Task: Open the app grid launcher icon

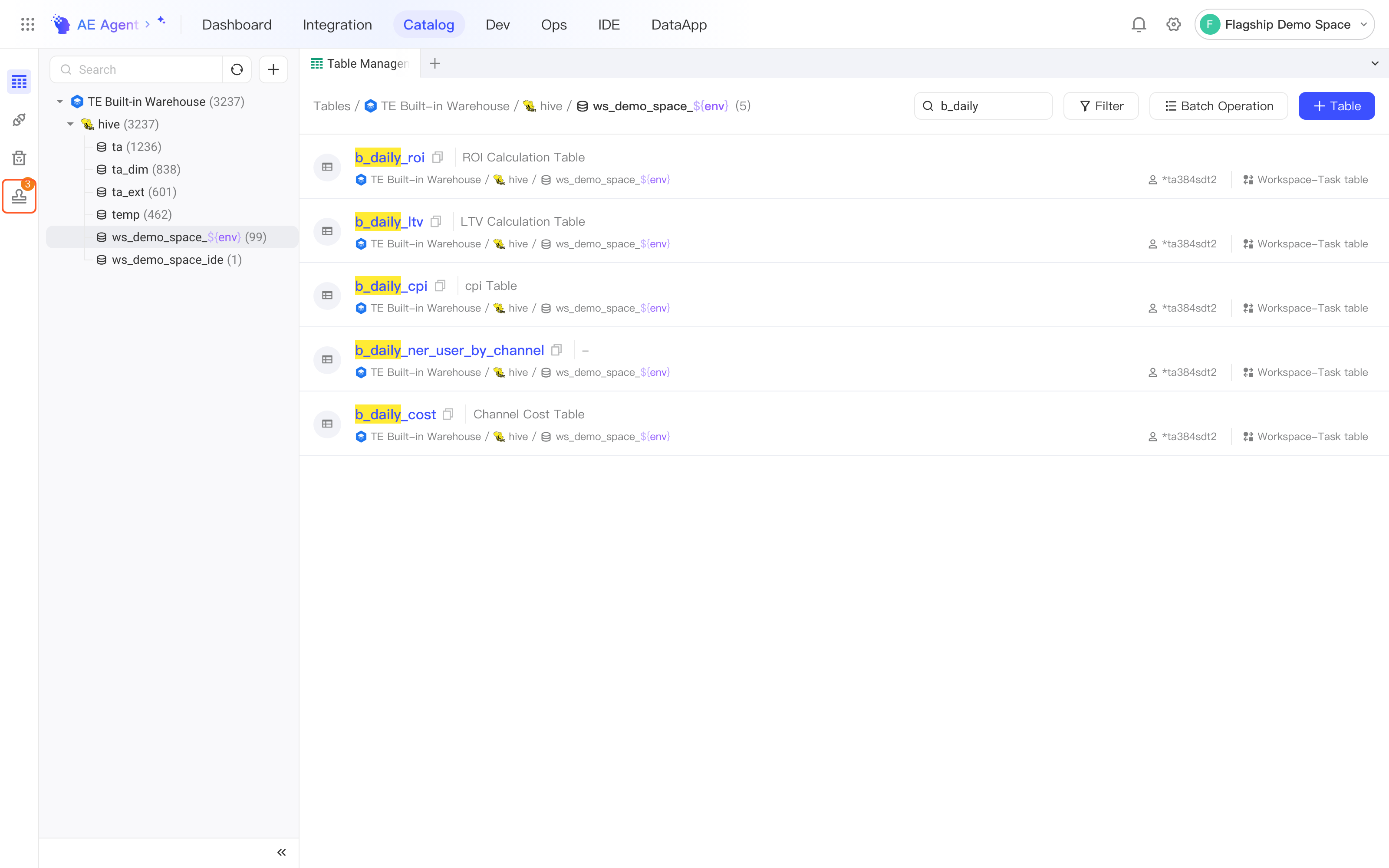Action: [27, 24]
